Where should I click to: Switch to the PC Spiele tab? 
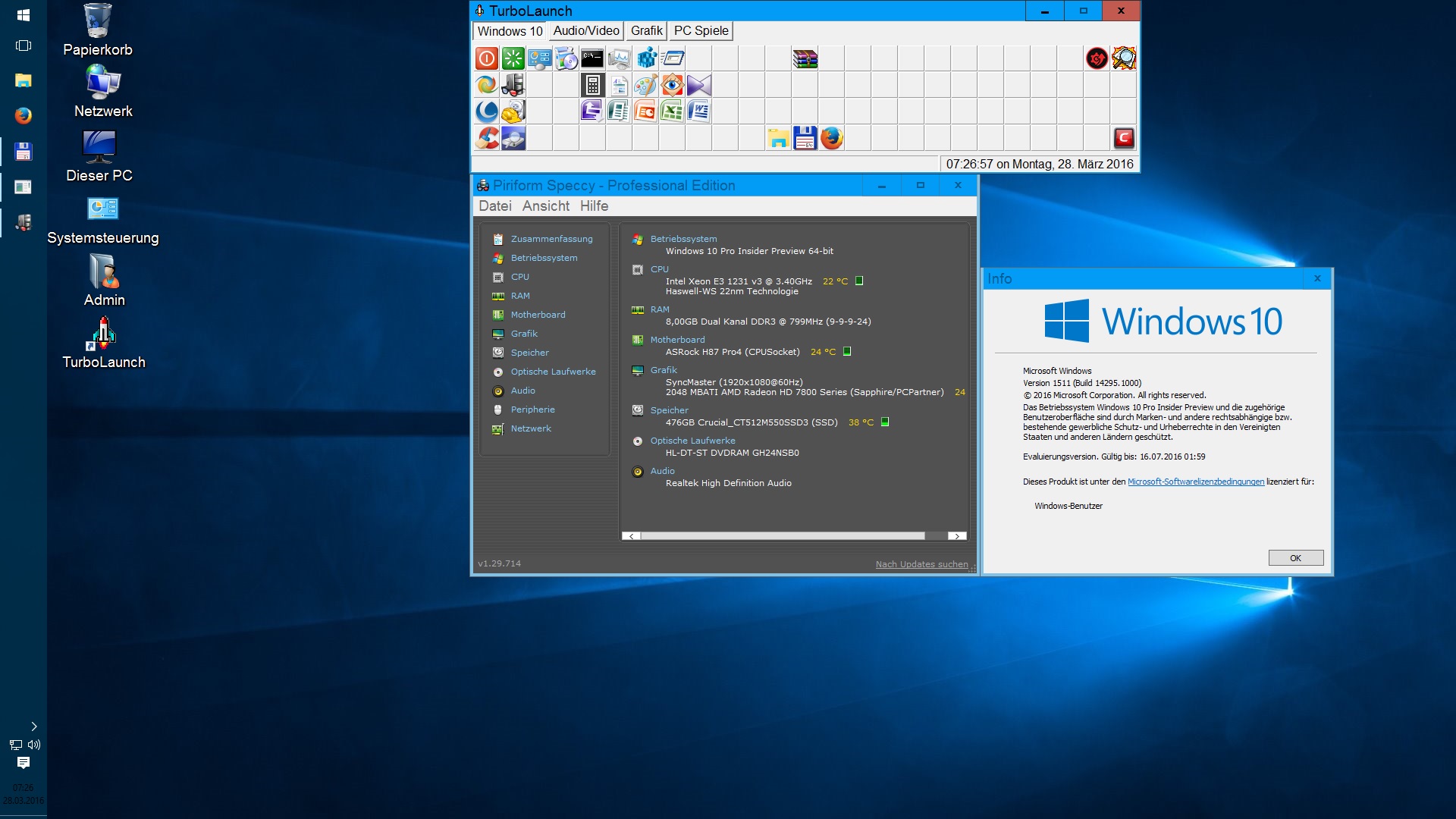(701, 31)
